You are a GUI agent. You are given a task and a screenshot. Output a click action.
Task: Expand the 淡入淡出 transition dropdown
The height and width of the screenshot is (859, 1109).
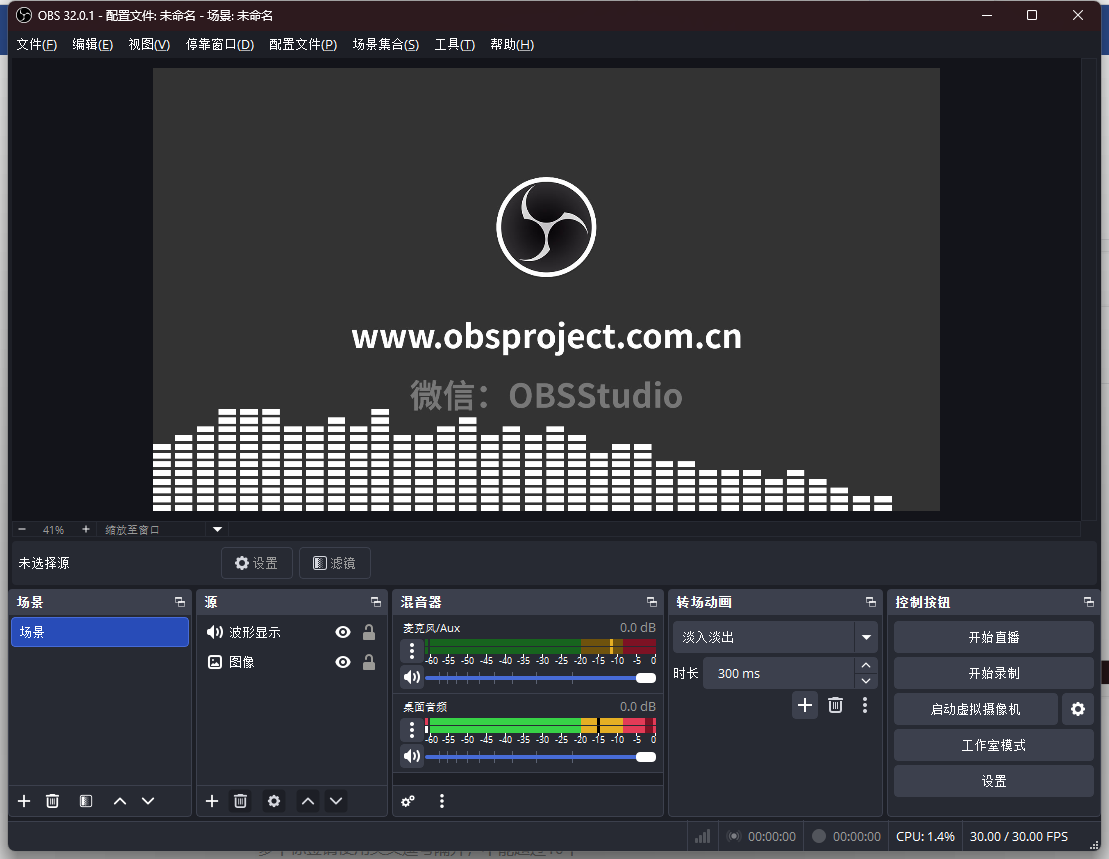click(x=865, y=637)
